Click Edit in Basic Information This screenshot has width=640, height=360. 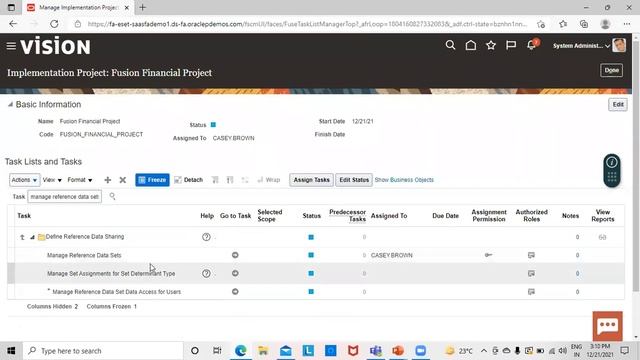click(618, 104)
